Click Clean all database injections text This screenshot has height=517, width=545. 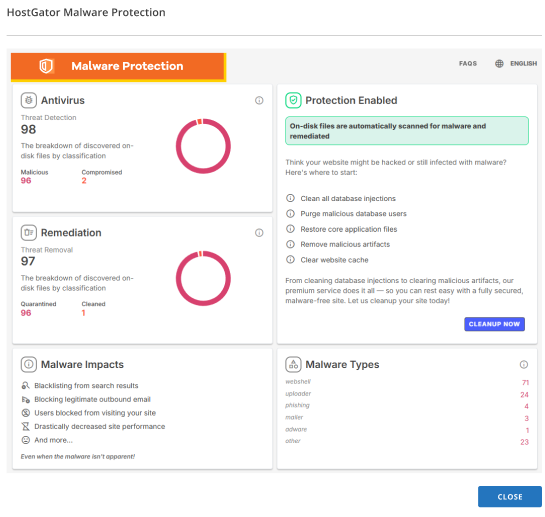click(348, 199)
